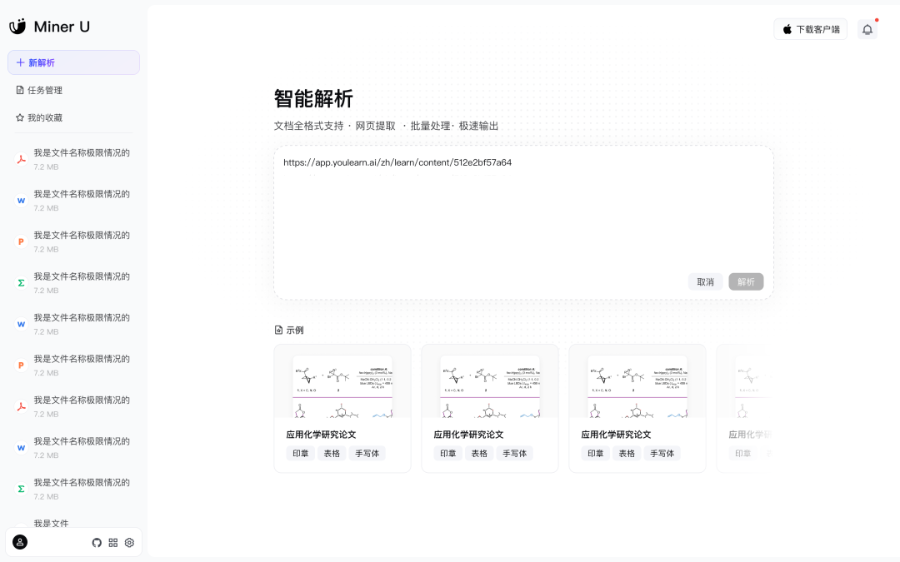Click the 取消 cancel button

coord(705,282)
